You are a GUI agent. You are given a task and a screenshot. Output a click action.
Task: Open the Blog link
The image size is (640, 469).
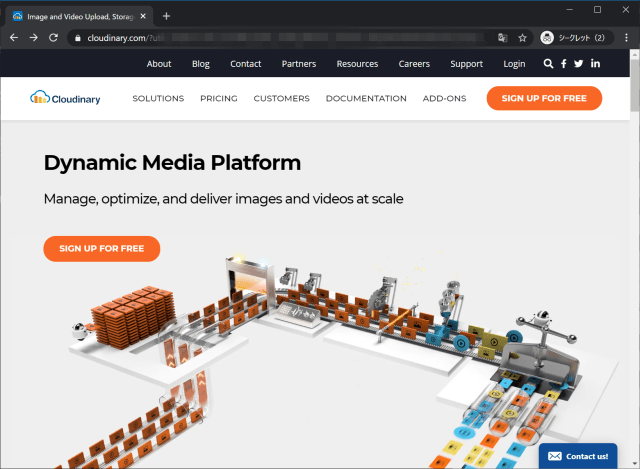coord(201,64)
